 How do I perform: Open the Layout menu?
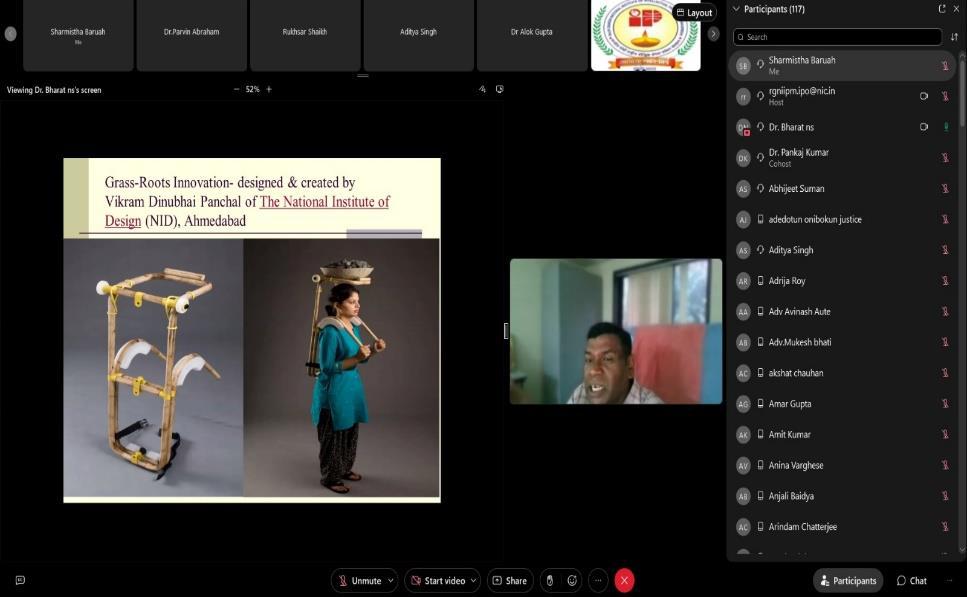coord(694,13)
